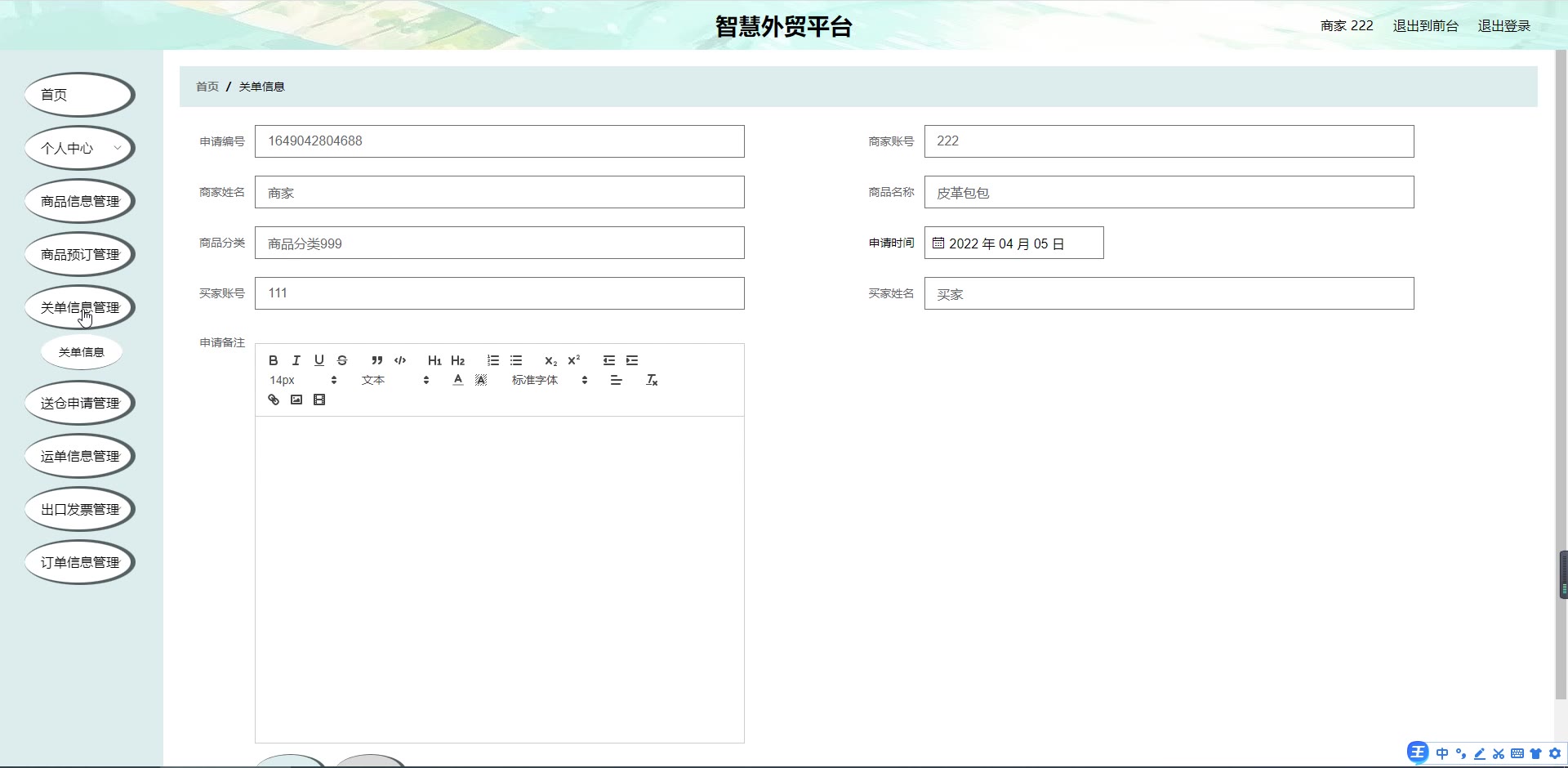This screenshot has width=1568, height=768.
Task: Apply subscript formatting
Action: [x=551, y=360]
